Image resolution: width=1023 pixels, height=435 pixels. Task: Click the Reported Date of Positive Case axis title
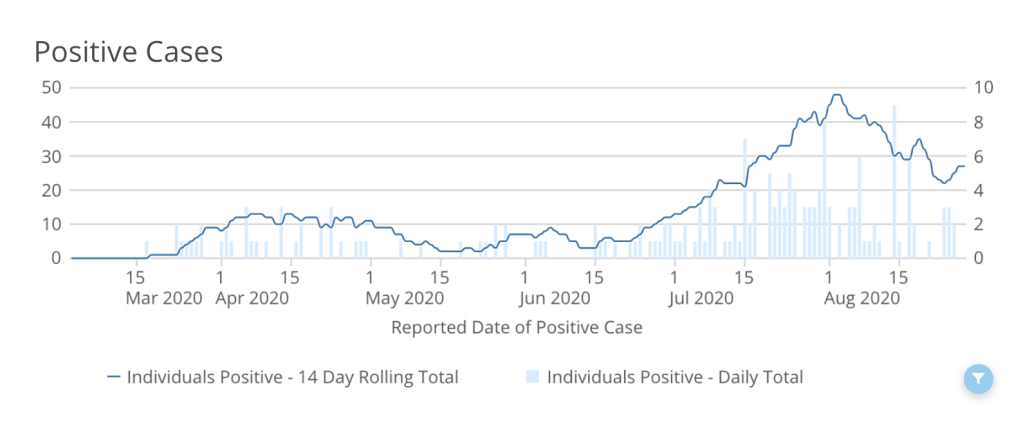(x=516, y=327)
